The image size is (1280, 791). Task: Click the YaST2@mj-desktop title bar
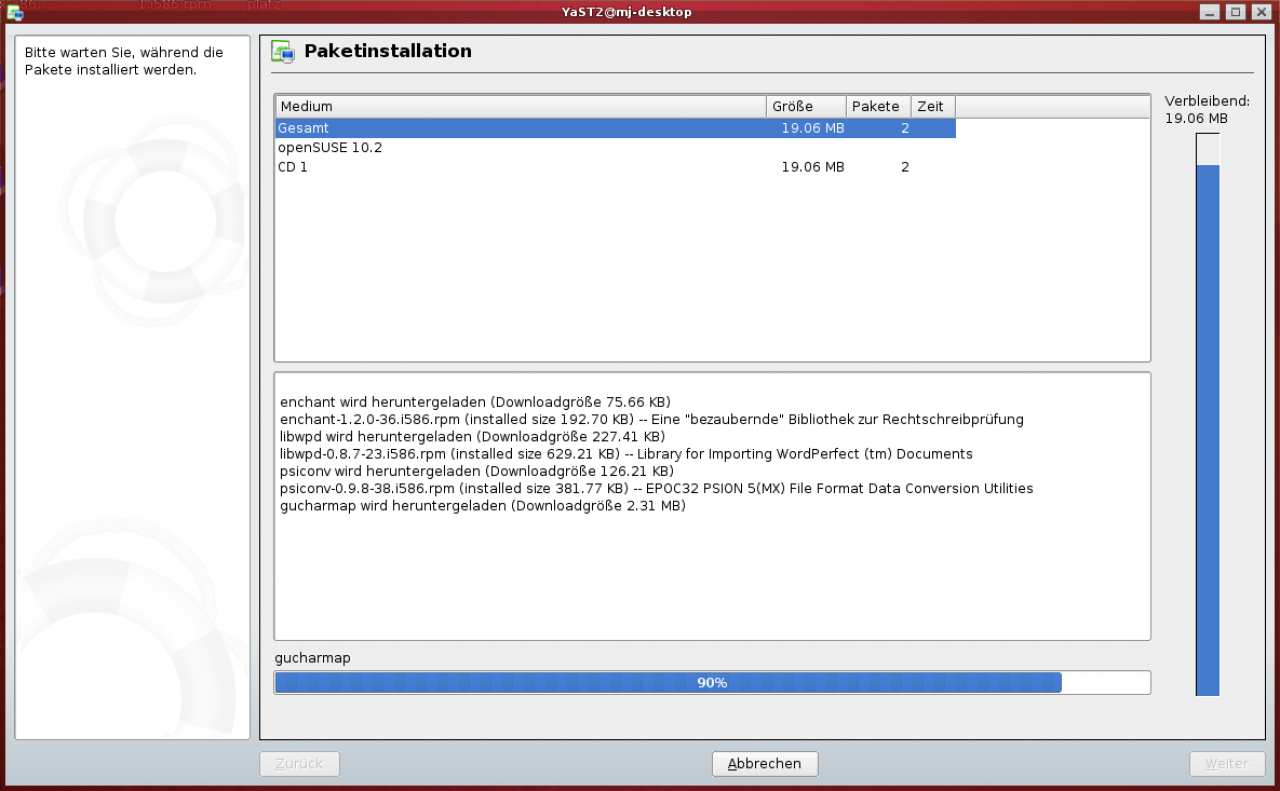626,12
